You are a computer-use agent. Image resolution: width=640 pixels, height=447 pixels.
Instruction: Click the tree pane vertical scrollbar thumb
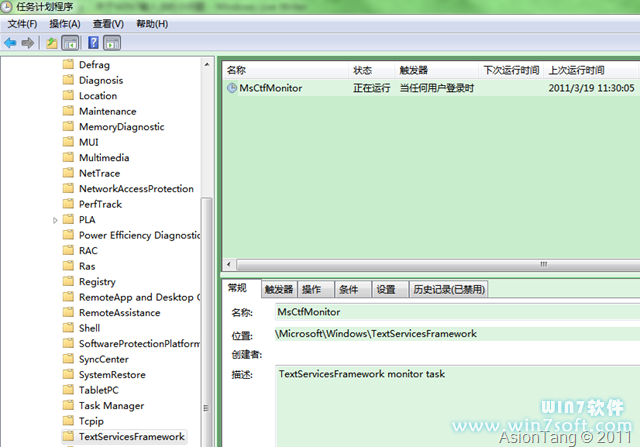coord(207,321)
